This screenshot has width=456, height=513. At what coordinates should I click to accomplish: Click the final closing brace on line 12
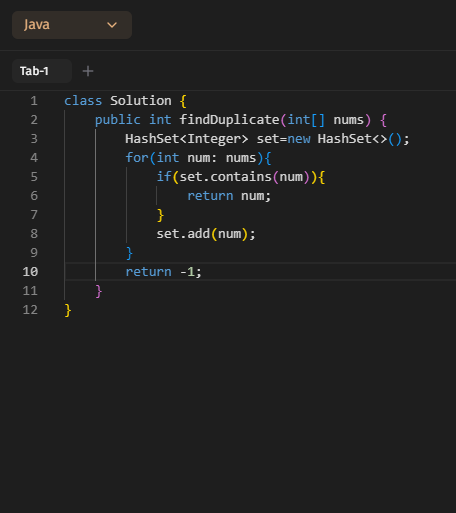click(x=68, y=310)
